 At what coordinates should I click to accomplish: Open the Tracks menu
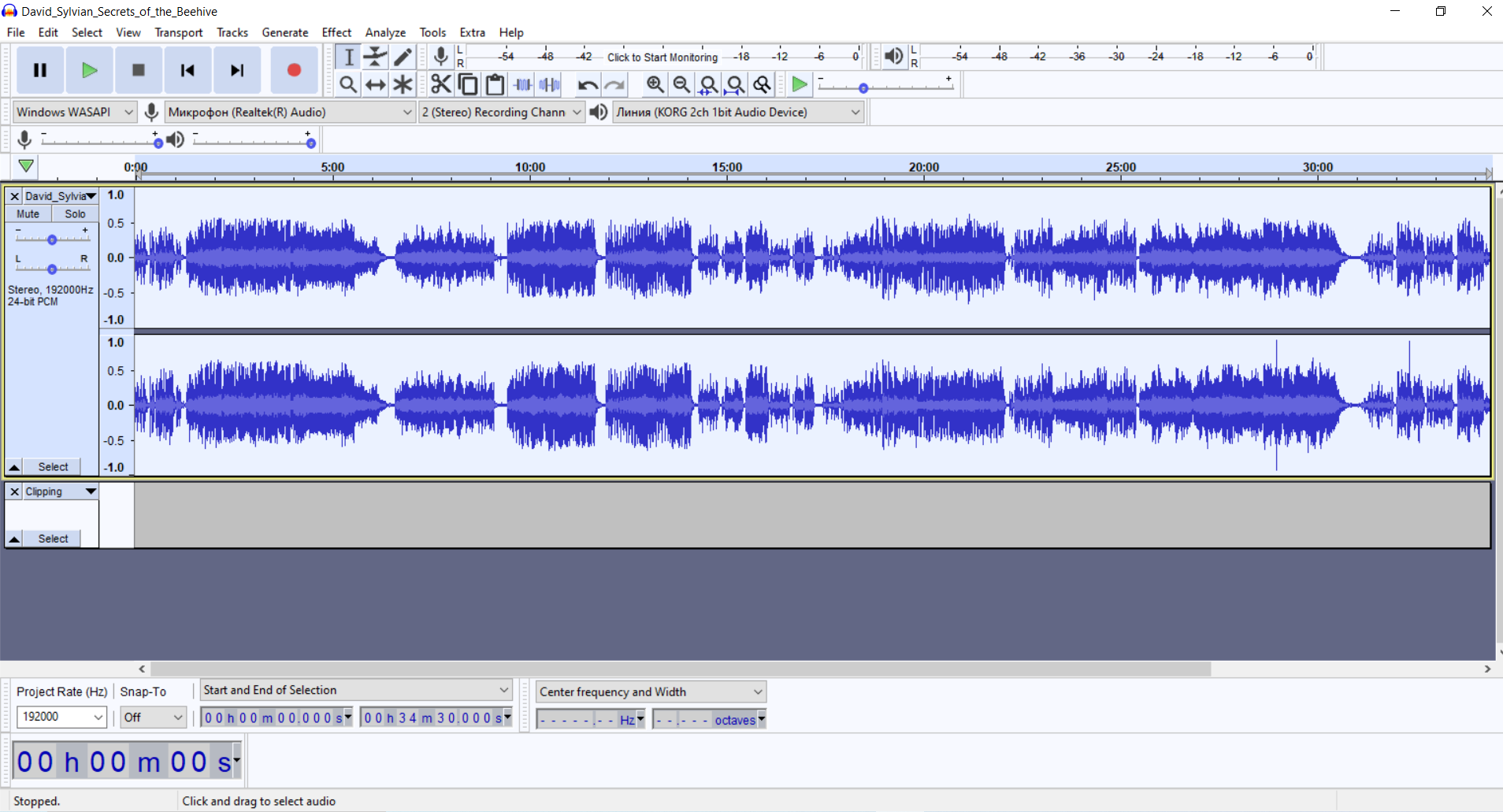coord(232,32)
